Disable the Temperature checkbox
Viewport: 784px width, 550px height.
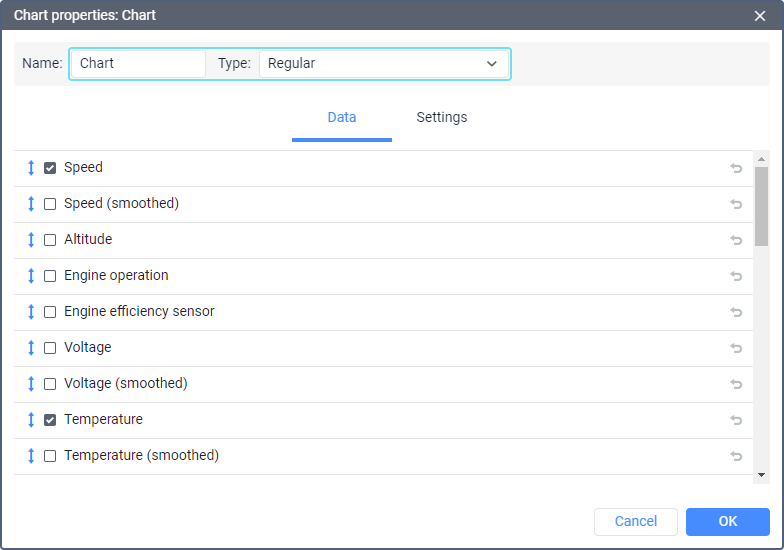(50, 420)
